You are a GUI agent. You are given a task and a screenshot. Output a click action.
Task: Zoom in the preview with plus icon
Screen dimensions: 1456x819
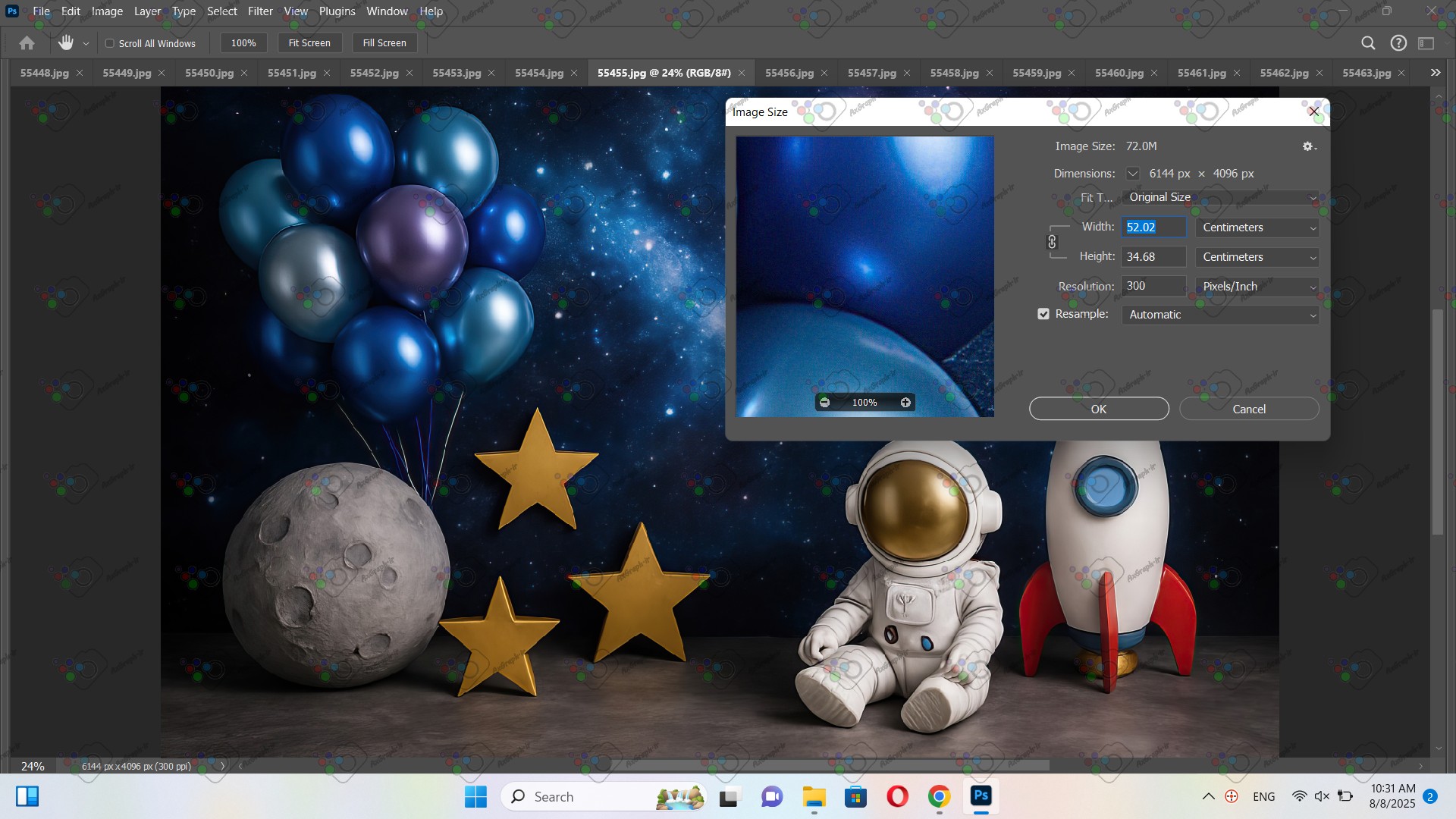[x=905, y=403]
